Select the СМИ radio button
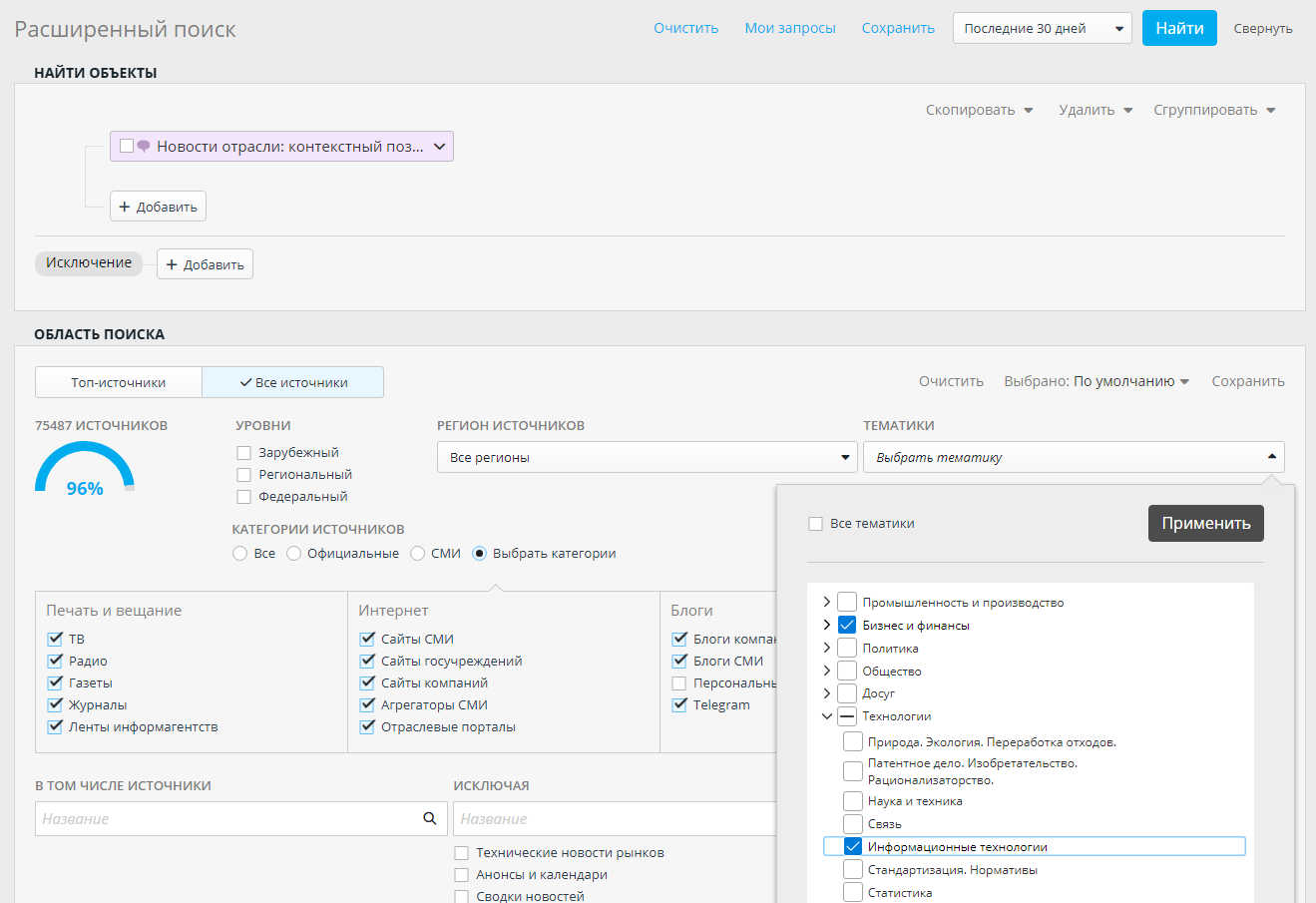Image resolution: width=1316 pixels, height=903 pixels. point(417,553)
